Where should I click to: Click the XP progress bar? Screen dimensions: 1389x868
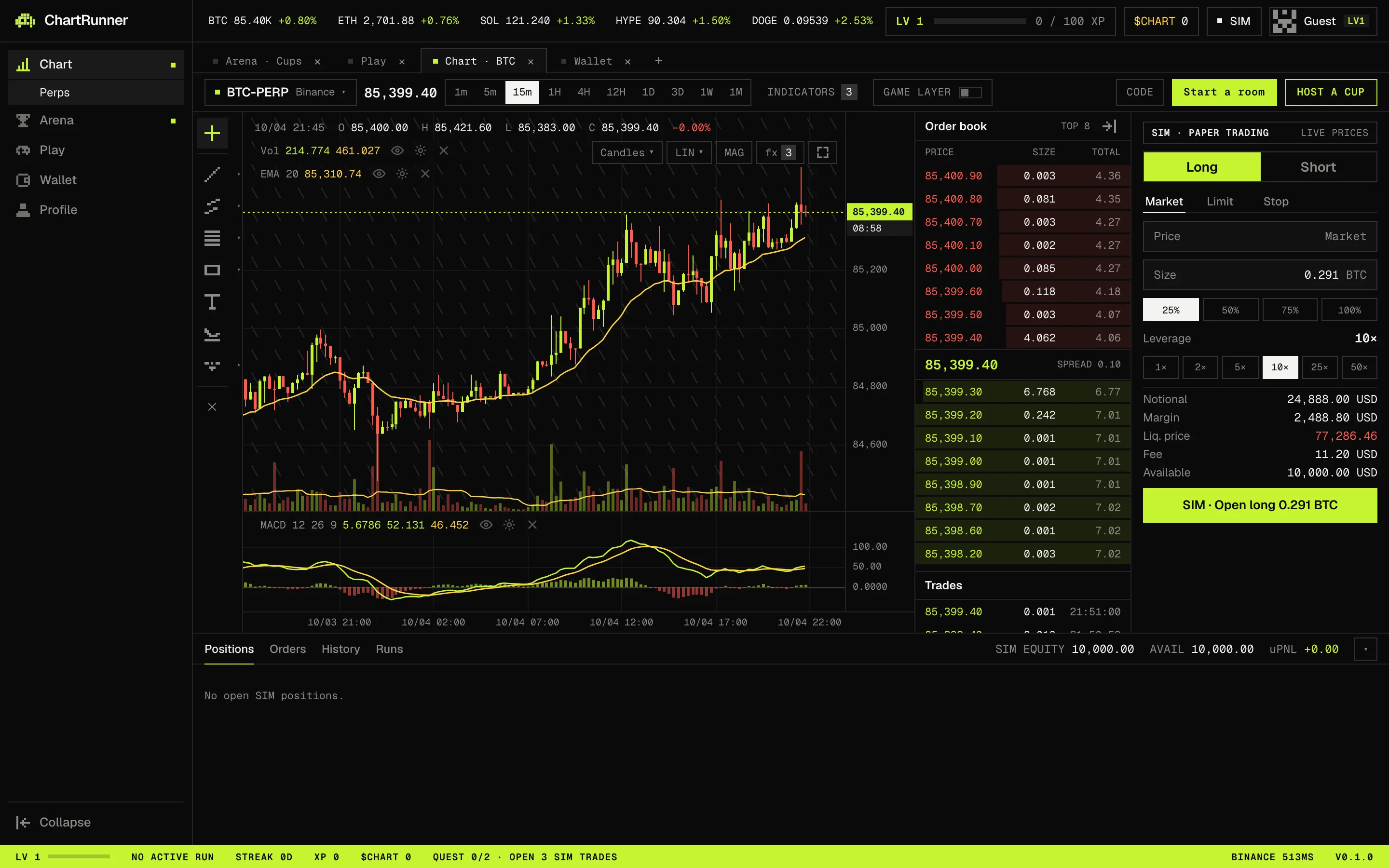[979, 21]
